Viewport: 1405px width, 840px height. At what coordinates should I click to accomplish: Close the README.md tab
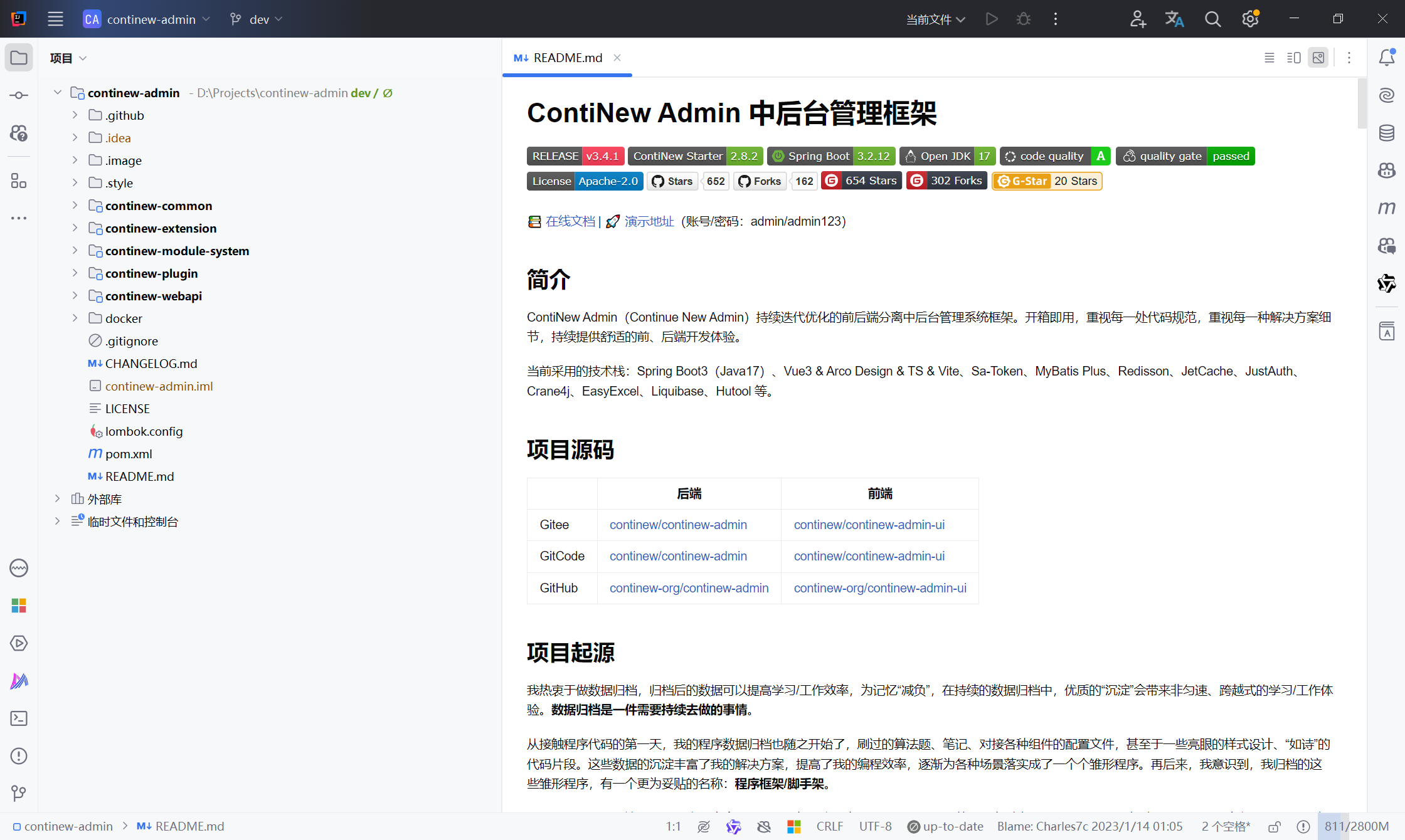pyautogui.click(x=617, y=58)
